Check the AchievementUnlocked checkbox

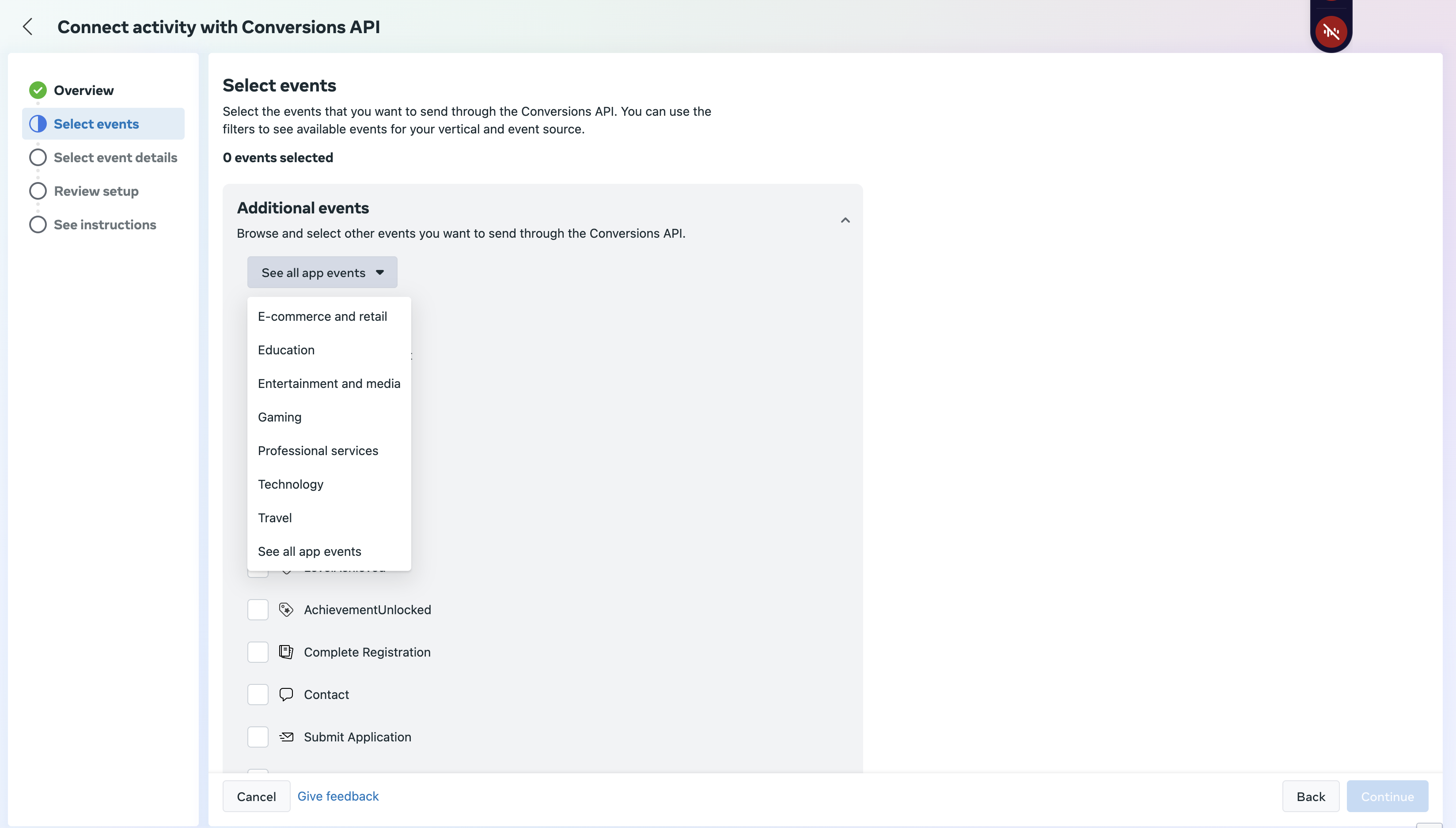click(x=258, y=610)
